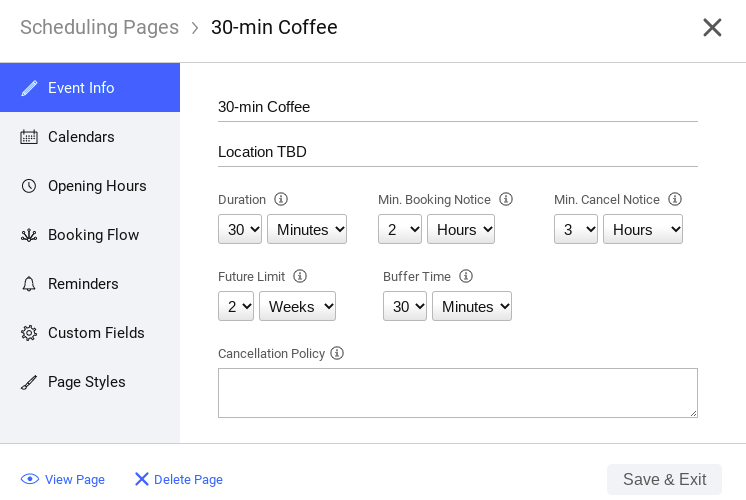The width and height of the screenshot is (746, 500).
Task: Click the Min. Cancel Notice info icon
Action: (x=675, y=199)
